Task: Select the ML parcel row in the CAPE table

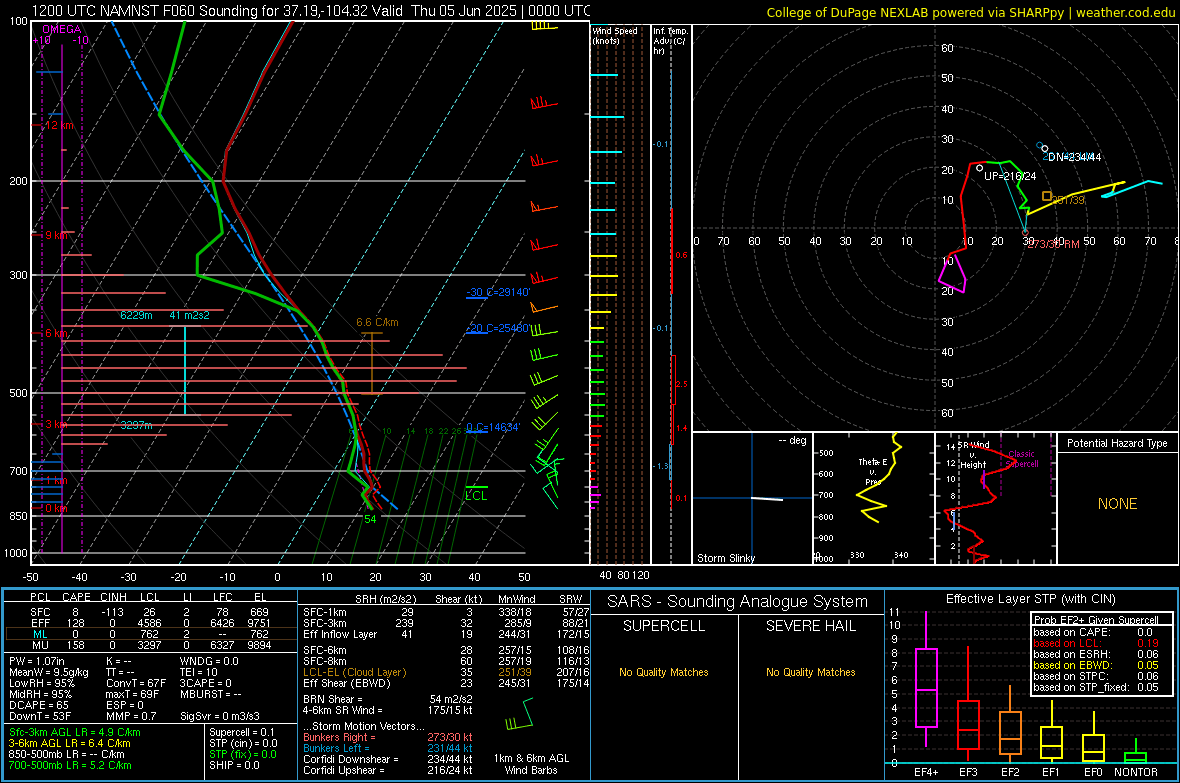Action: (x=151, y=634)
